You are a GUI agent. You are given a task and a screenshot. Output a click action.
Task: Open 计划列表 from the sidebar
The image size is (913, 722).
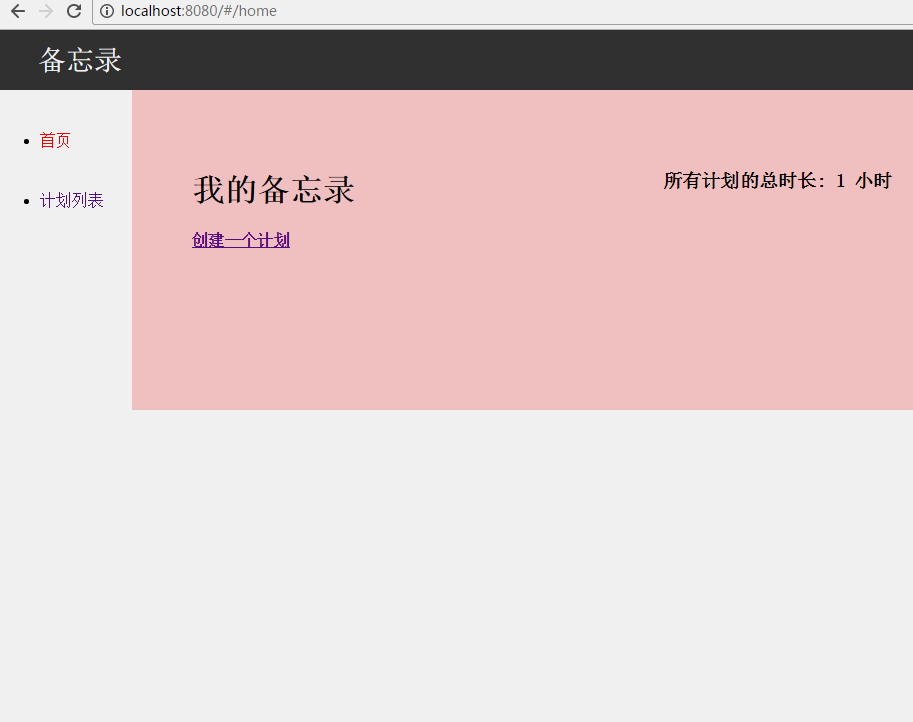coord(71,201)
